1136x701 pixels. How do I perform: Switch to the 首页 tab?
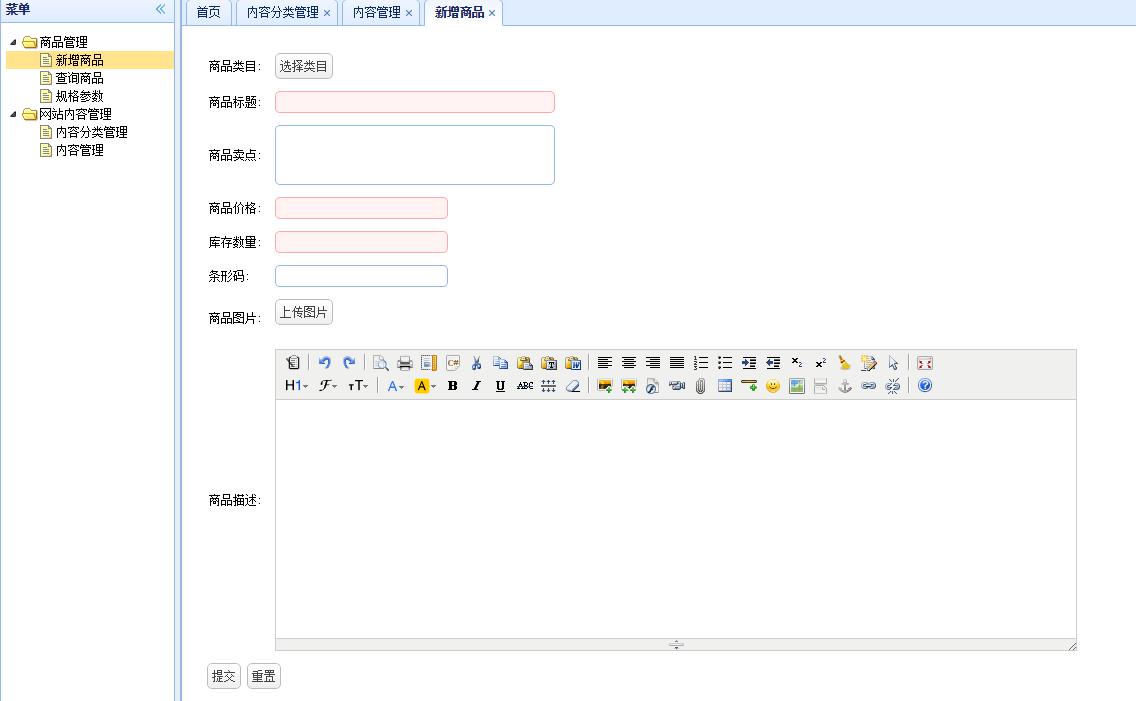(x=208, y=13)
